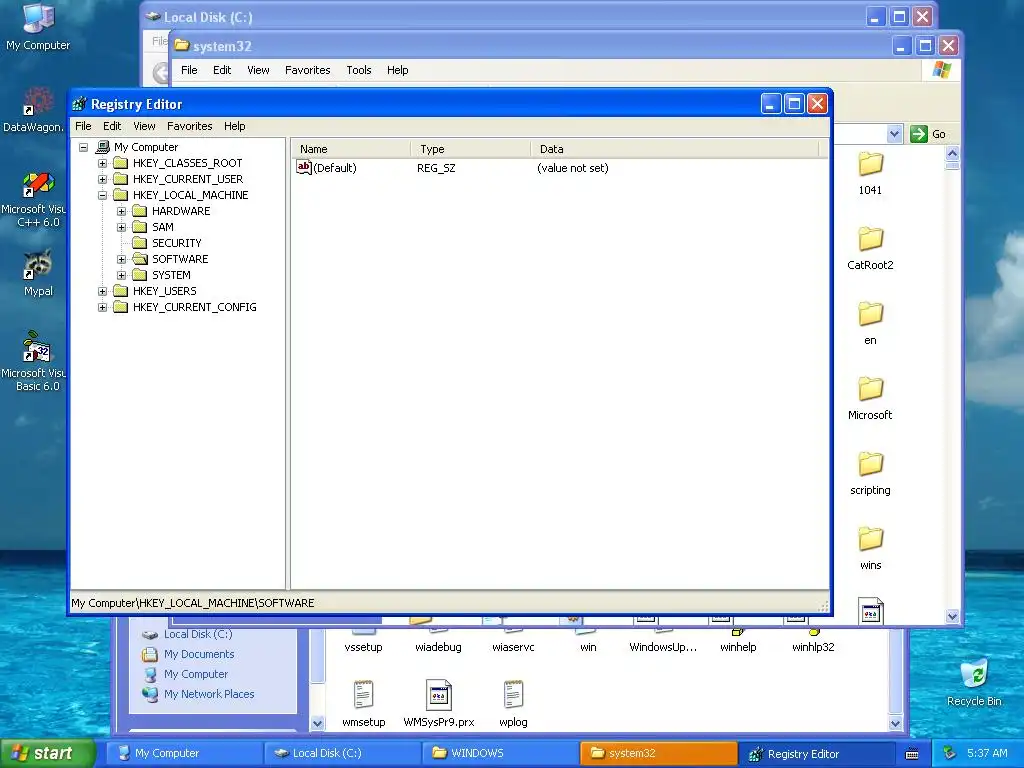Click the Data column header

[x=675, y=149]
